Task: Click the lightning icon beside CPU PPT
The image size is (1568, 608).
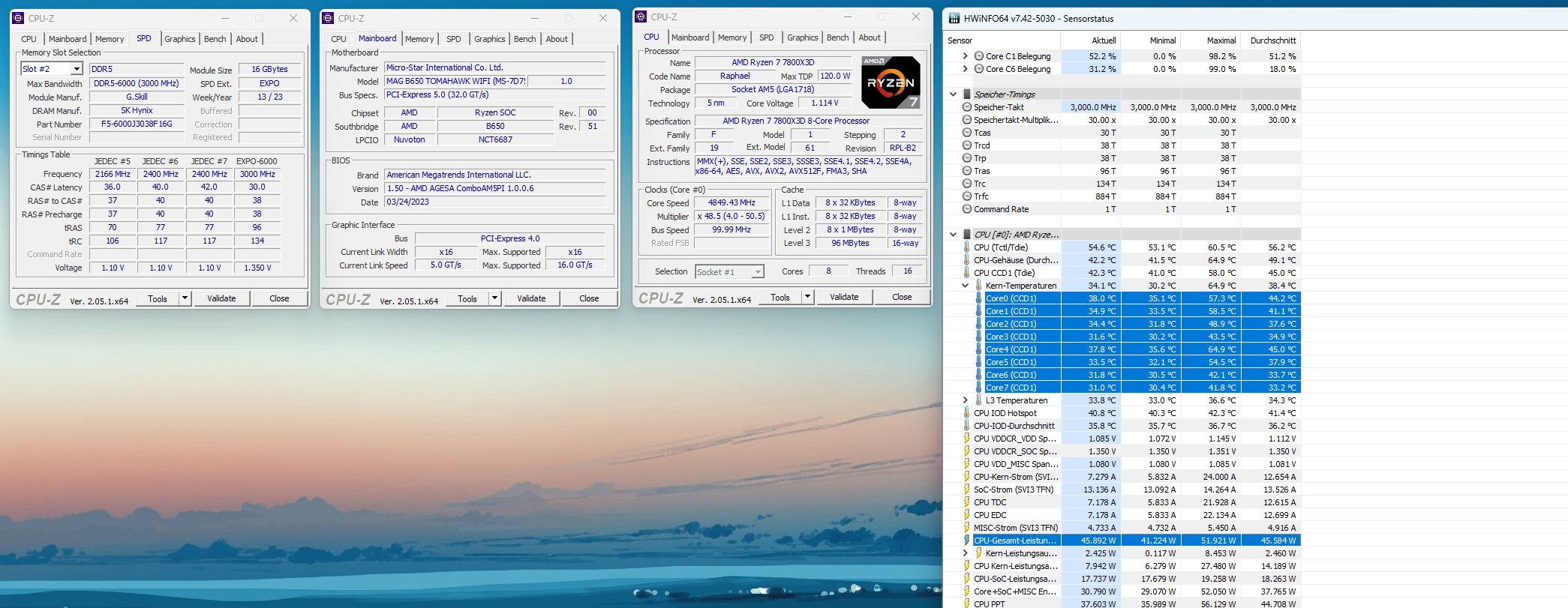Action: click(967, 604)
